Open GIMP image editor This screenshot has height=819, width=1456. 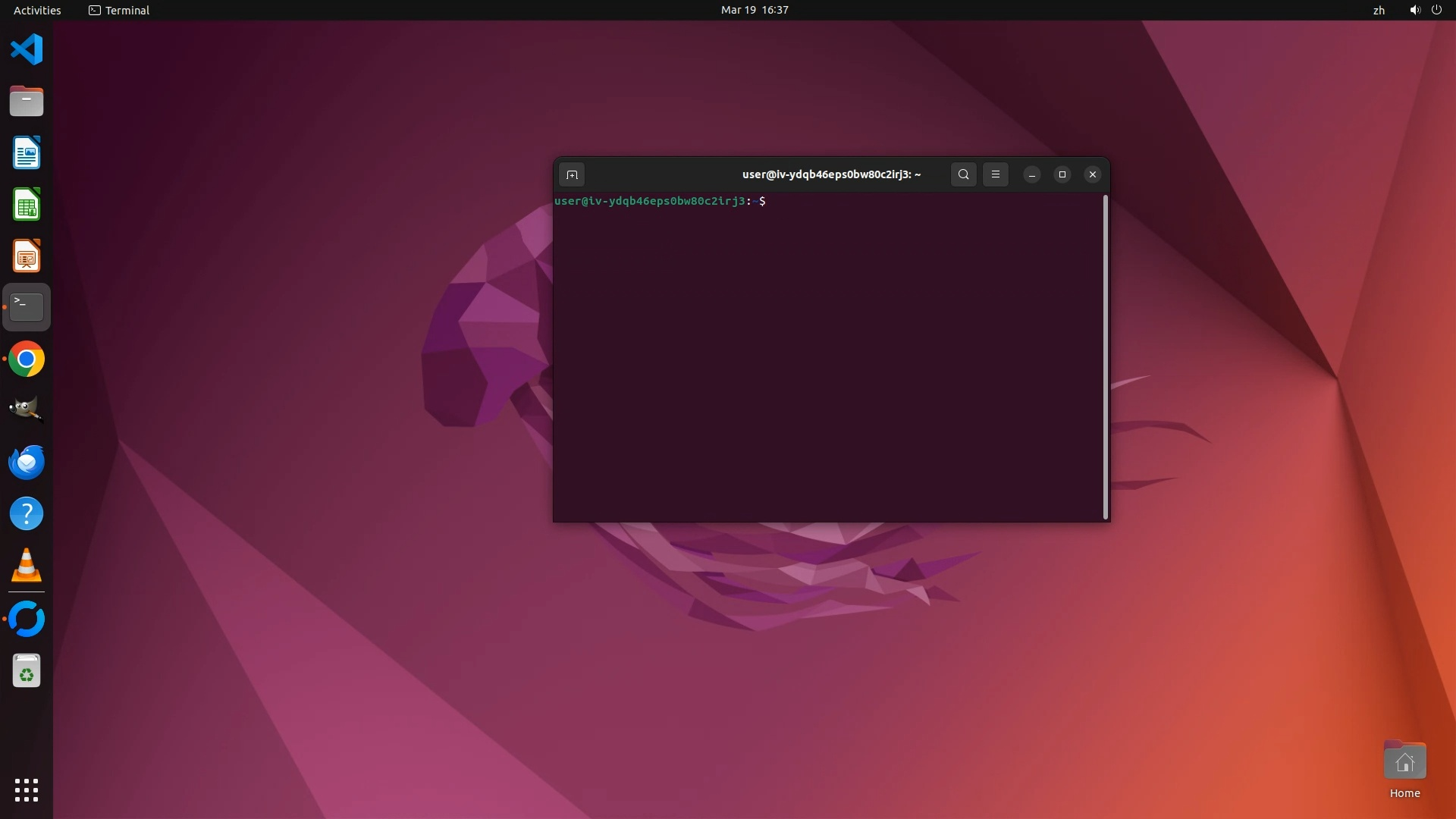[x=27, y=410]
